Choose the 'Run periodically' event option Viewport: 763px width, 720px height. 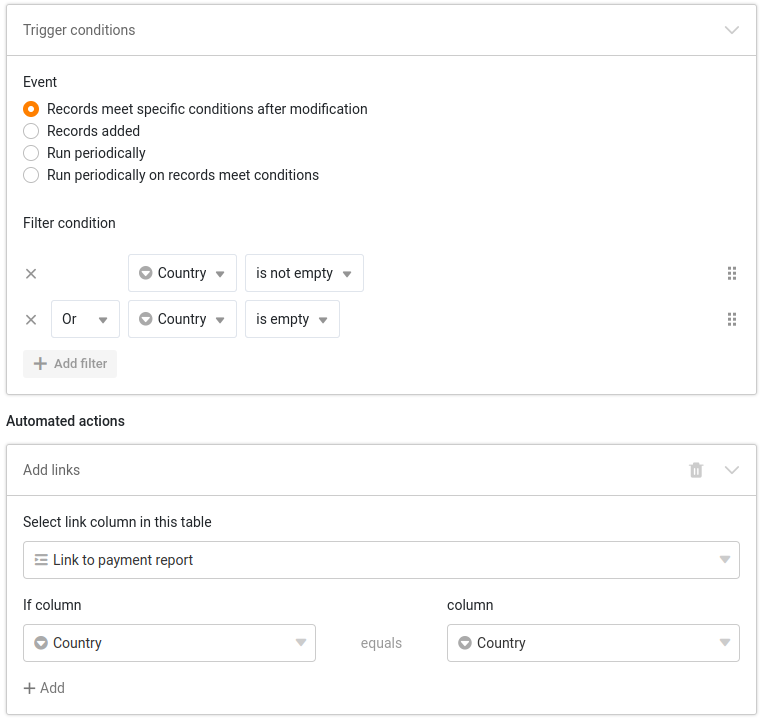31,153
